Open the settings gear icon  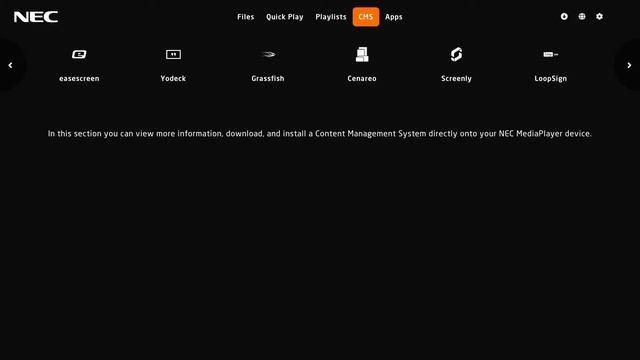[x=599, y=16]
